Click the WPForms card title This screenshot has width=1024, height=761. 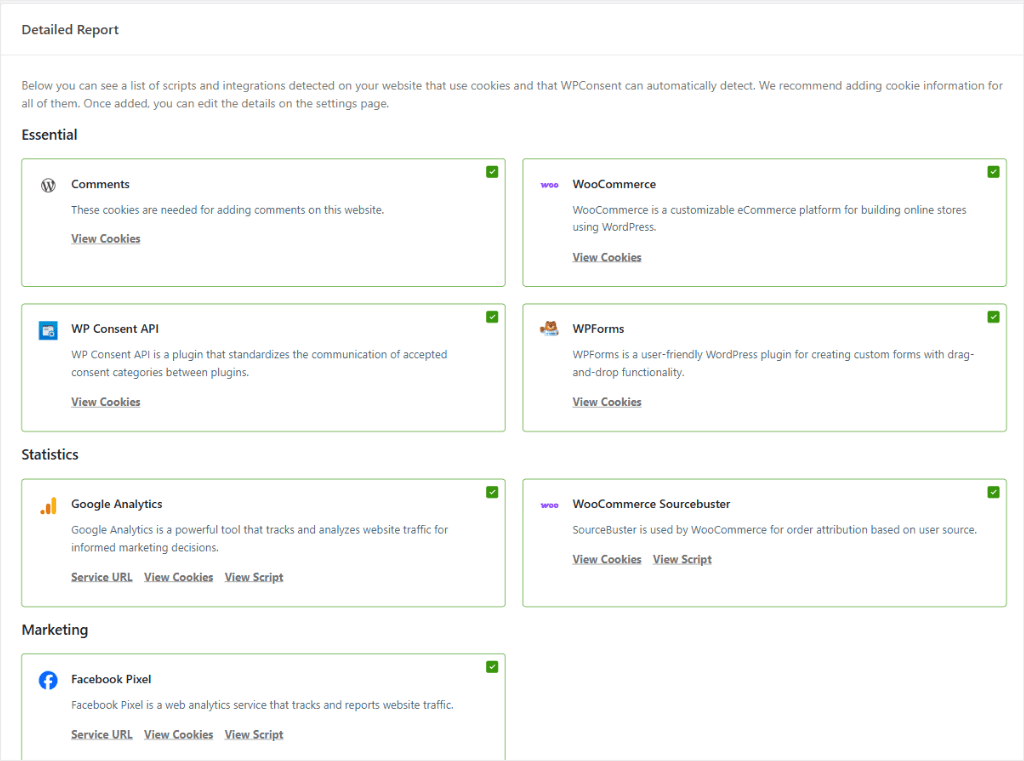point(598,329)
